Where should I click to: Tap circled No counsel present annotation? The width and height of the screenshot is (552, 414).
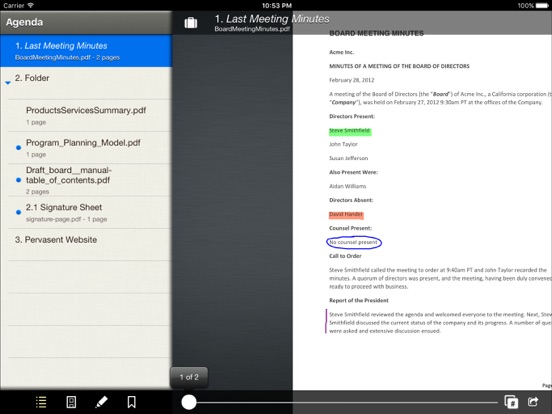coord(354,242)
